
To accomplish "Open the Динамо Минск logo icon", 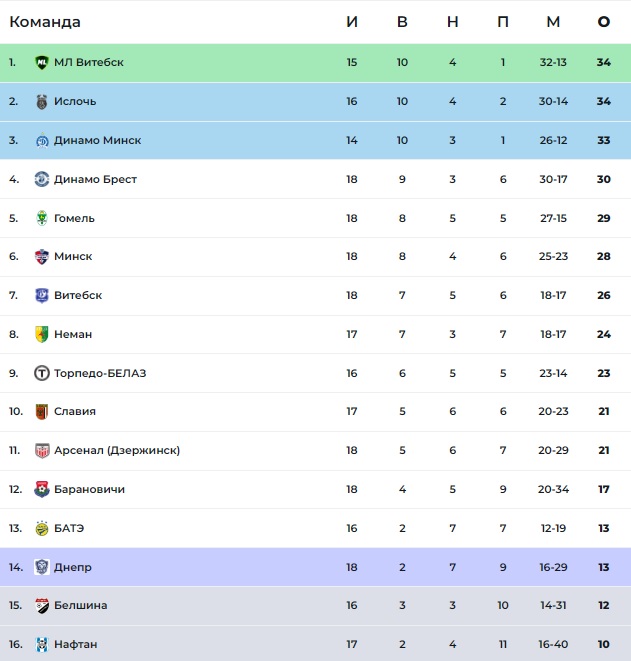I will 42,140.
